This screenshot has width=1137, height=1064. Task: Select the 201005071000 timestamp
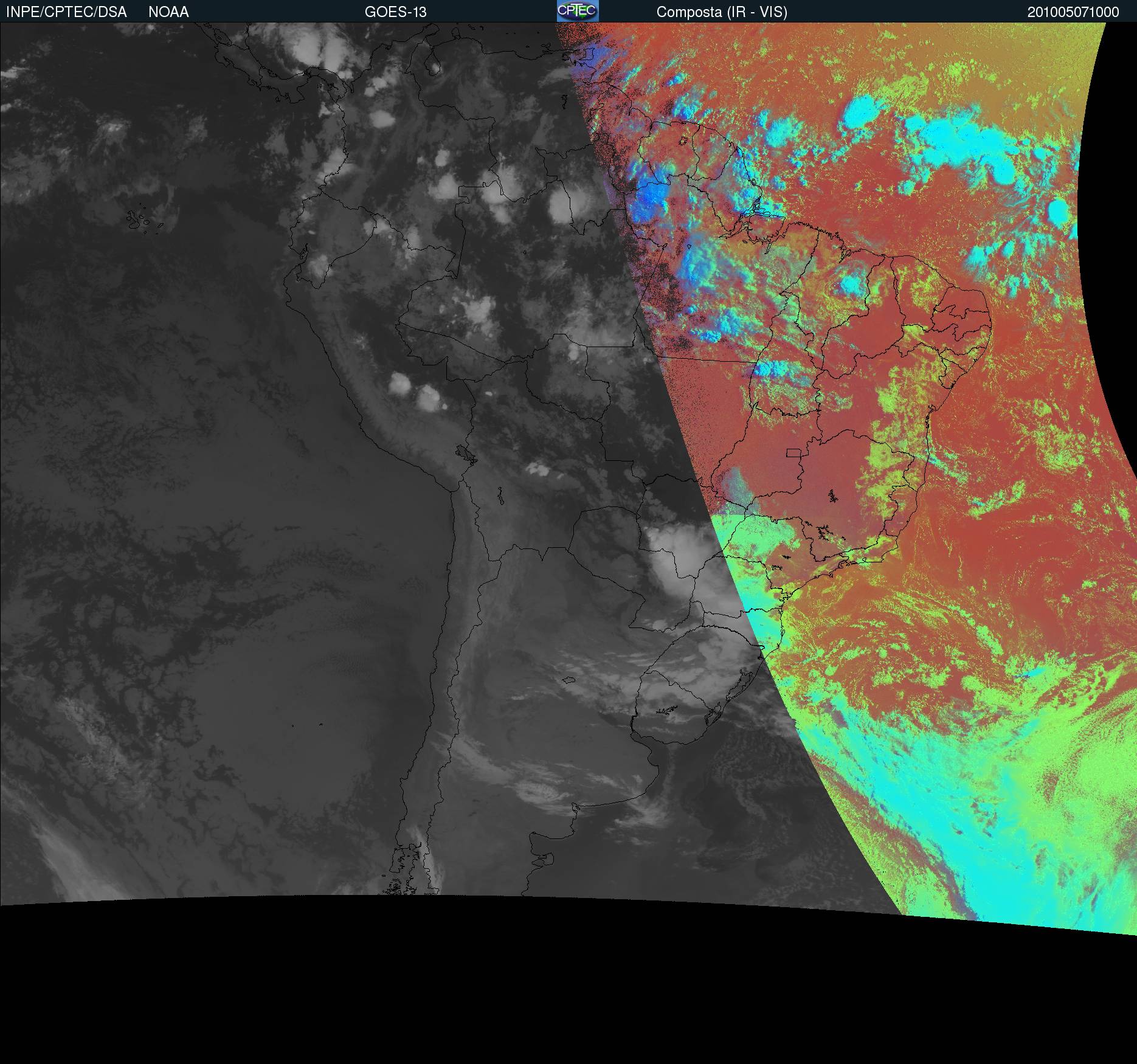tap(1073, 12)
